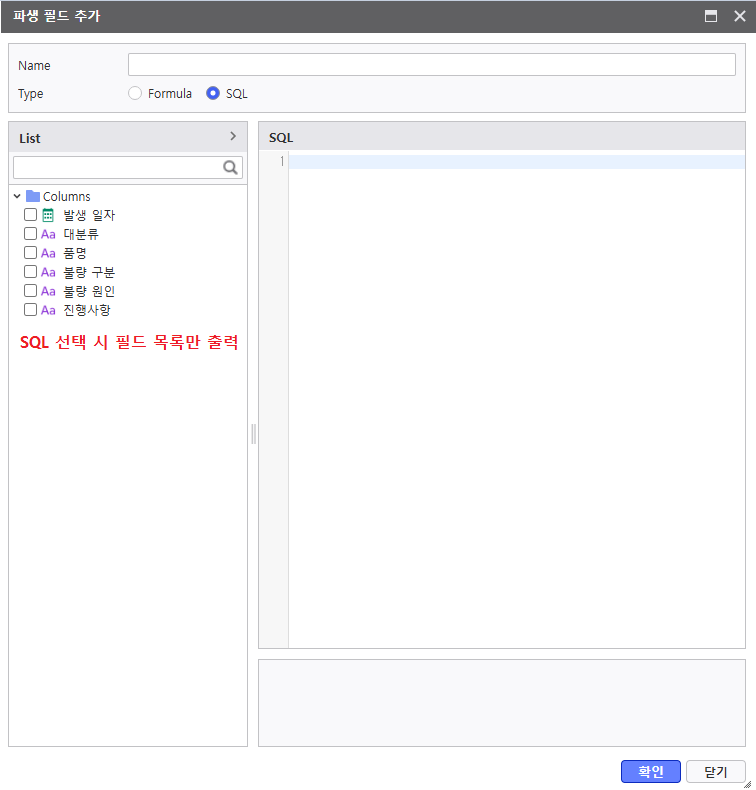
Task: Collapse the List panel with chevron
Action: pos(233,136)
